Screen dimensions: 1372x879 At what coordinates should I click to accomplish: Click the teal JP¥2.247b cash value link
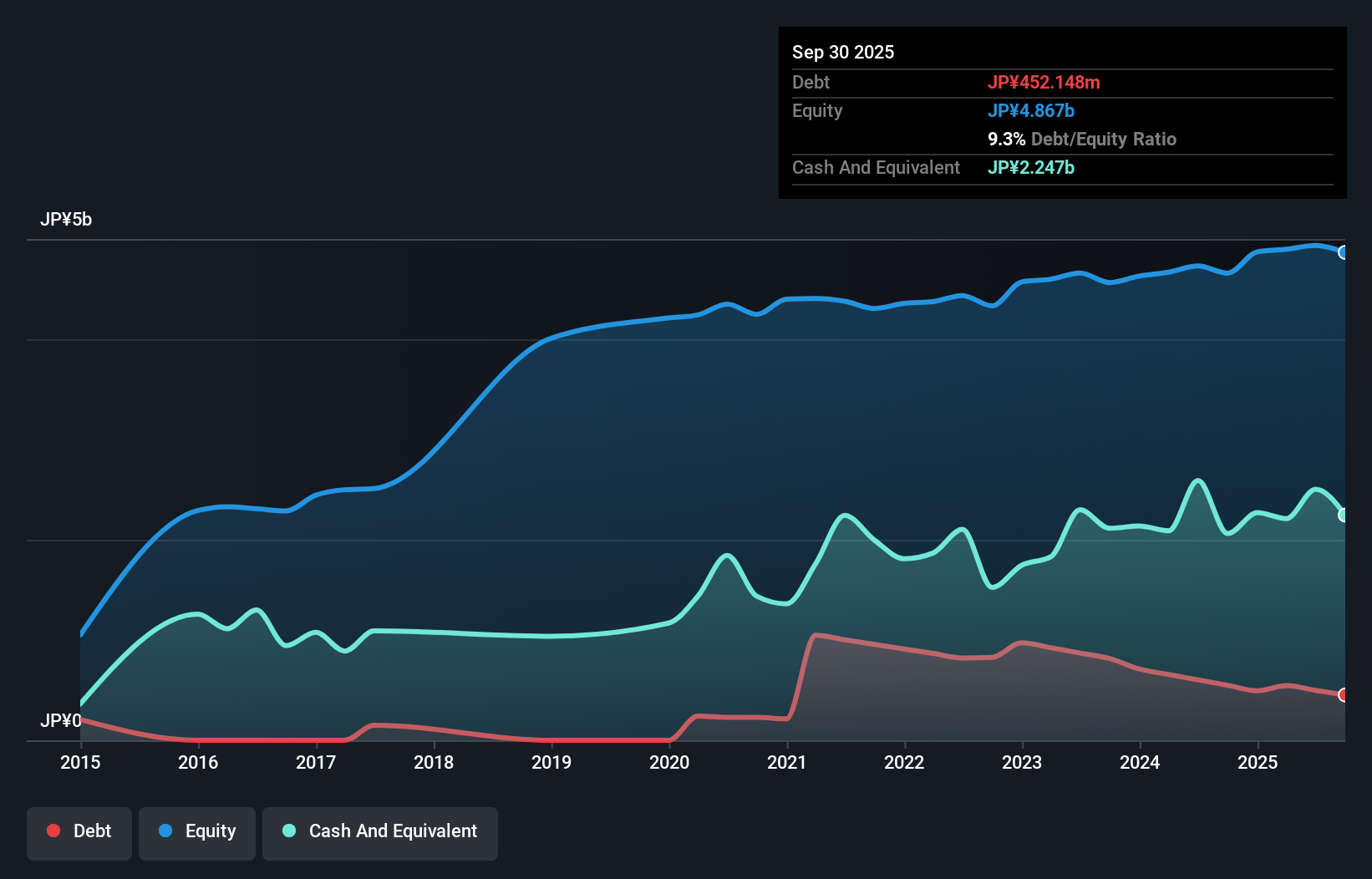pyautogui.click(x=1031, y=167)
